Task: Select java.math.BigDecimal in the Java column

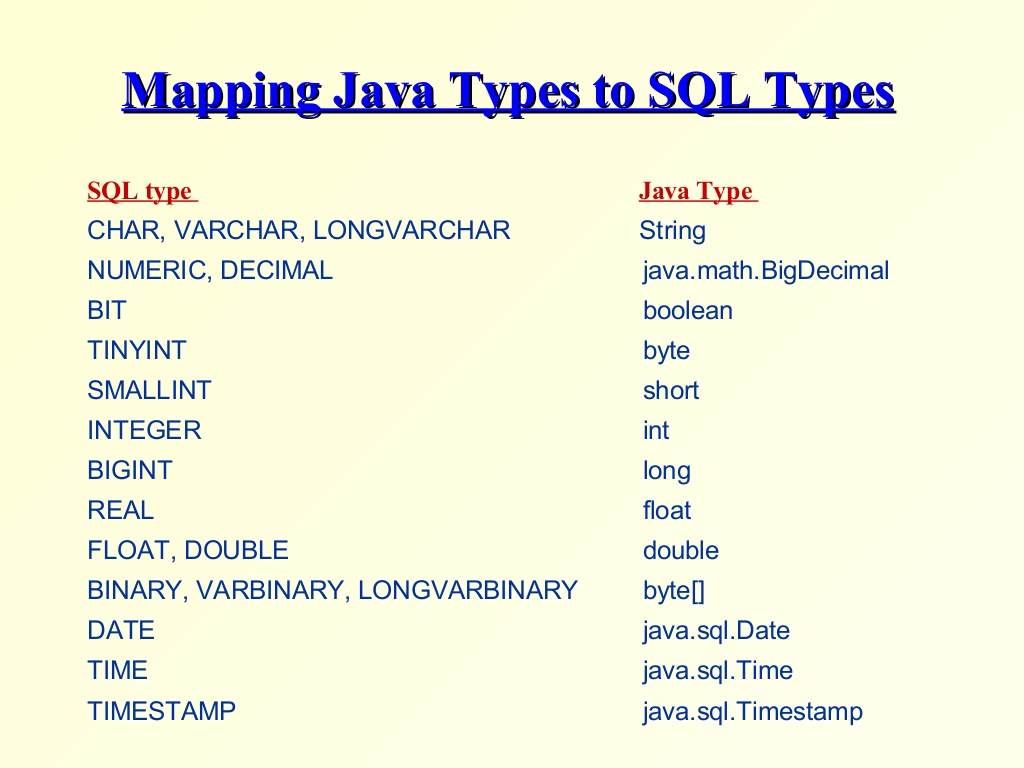Action: pyautogui.click(x=765, y=270)
